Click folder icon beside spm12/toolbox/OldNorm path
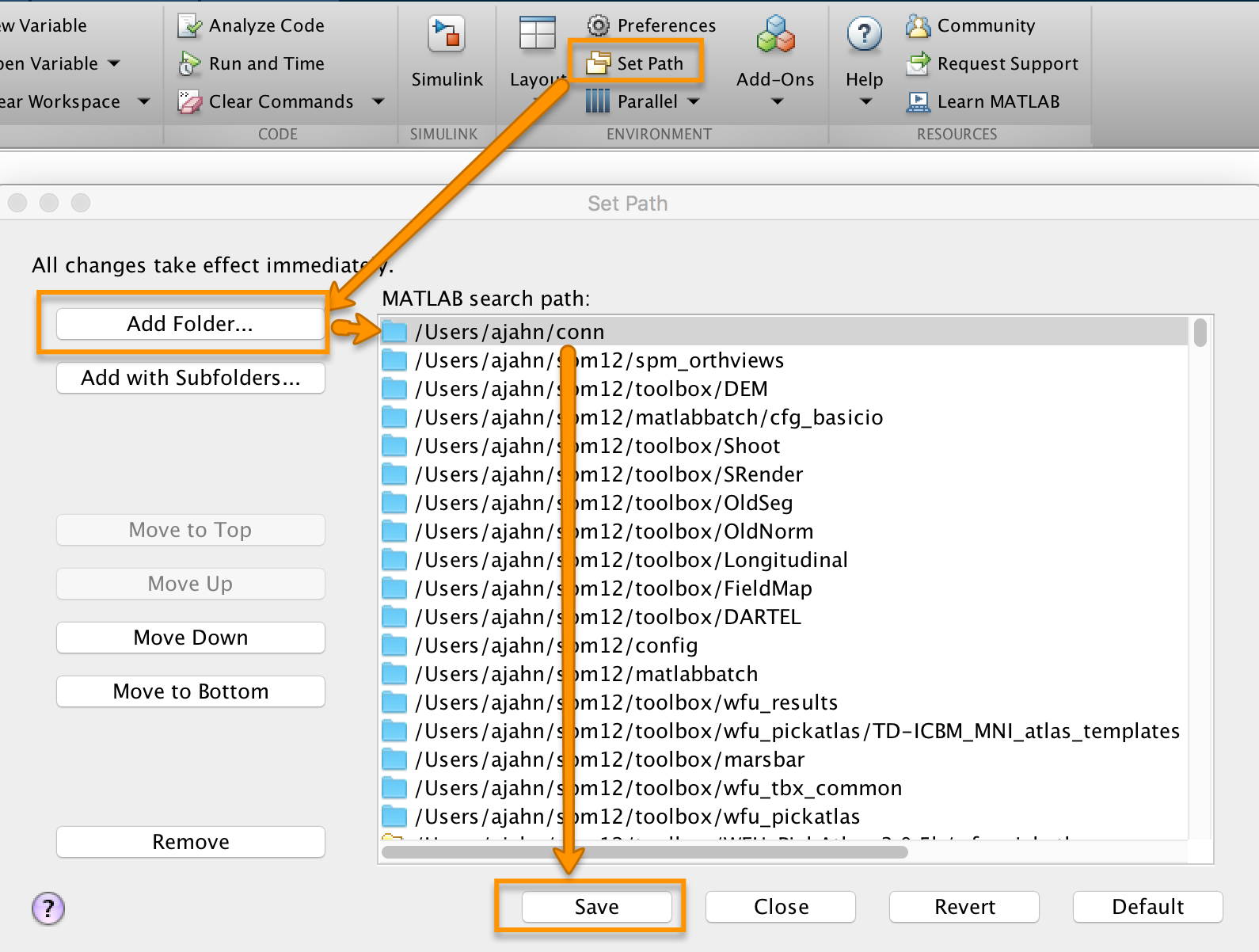Viewport: 1259px width, 952px height. tap(394, 531)
